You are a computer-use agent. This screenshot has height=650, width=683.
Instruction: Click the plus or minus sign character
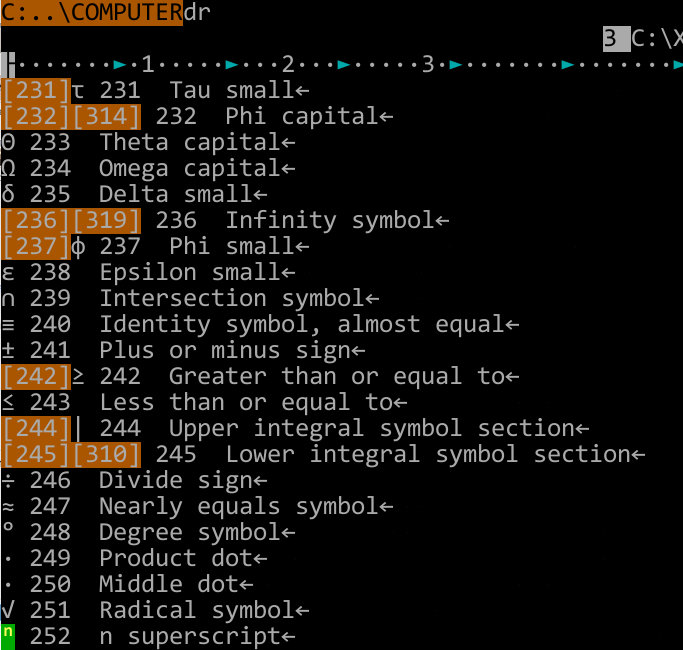coord(8,351)
